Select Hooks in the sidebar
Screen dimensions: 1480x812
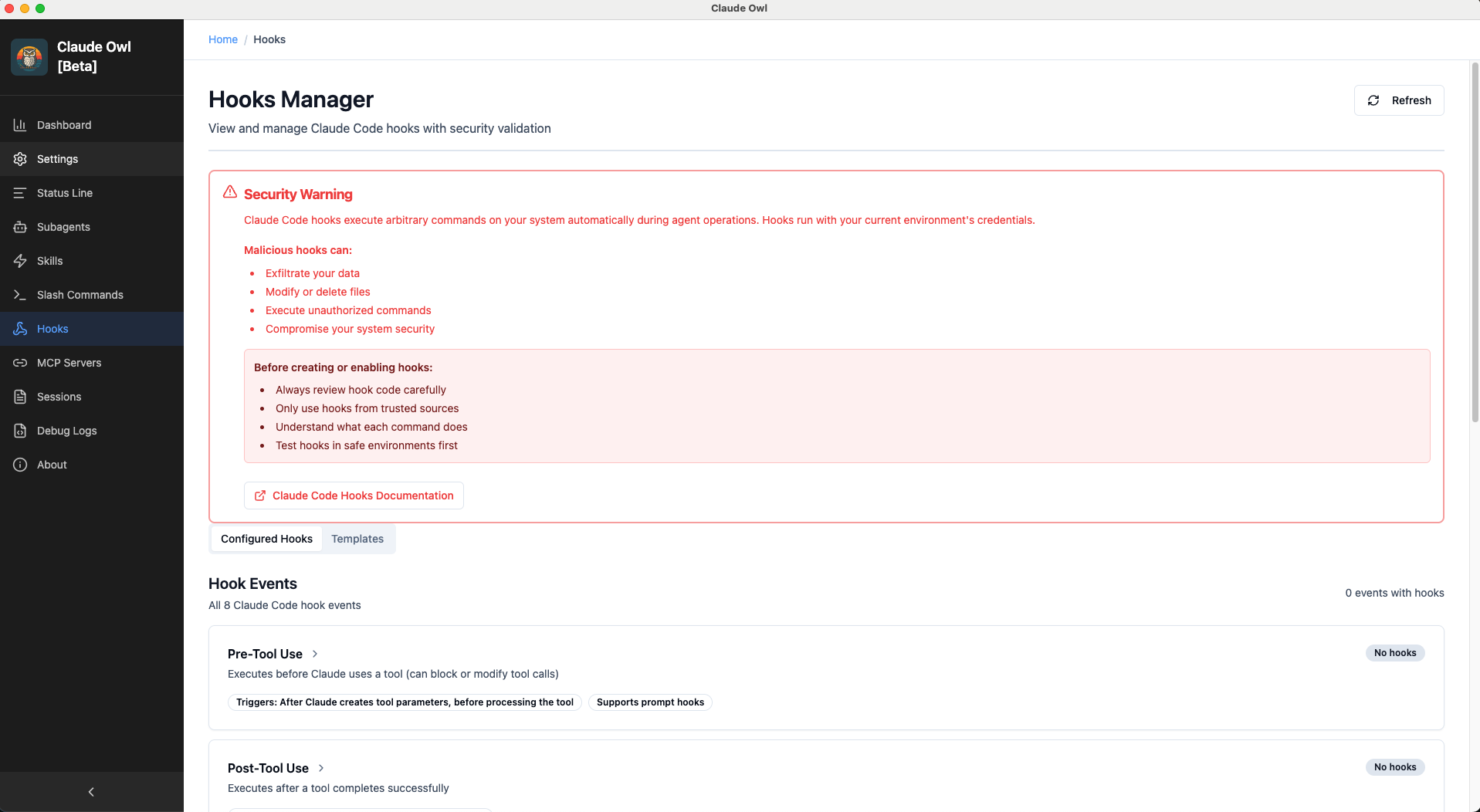[92, 329]
